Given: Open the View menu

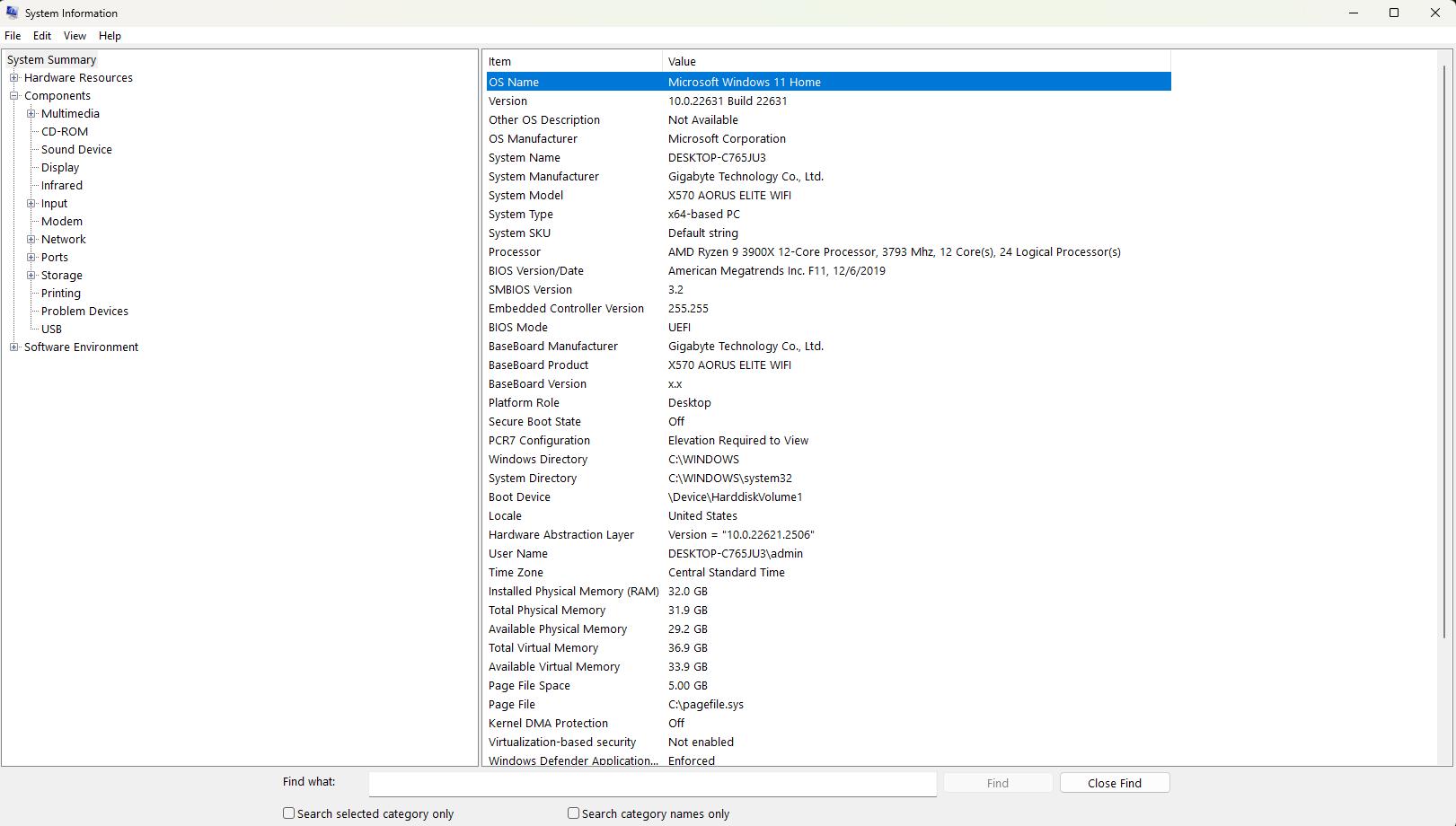Looking at the screenshot, I should pos(75,36).
